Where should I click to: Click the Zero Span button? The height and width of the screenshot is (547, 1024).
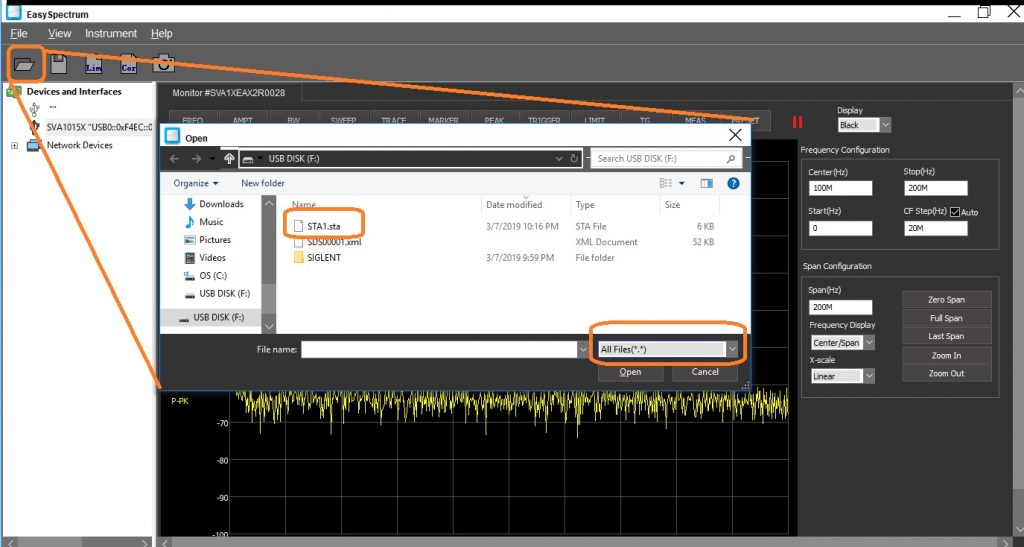(946, 299)
